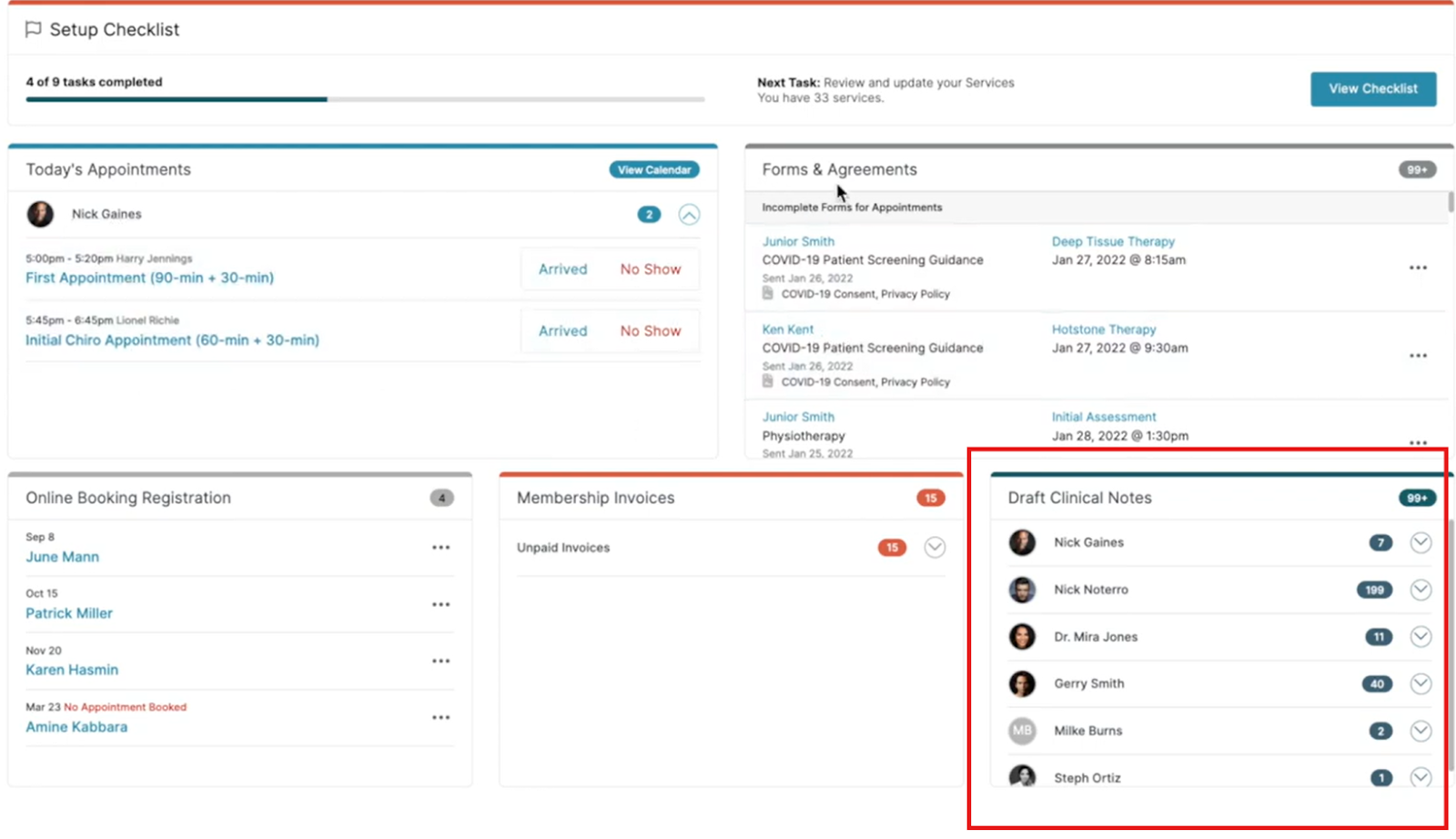Open Hotstone Therapy appointment link
1456x839 pixels.
pyautogui.click(x=1104, y=329)
